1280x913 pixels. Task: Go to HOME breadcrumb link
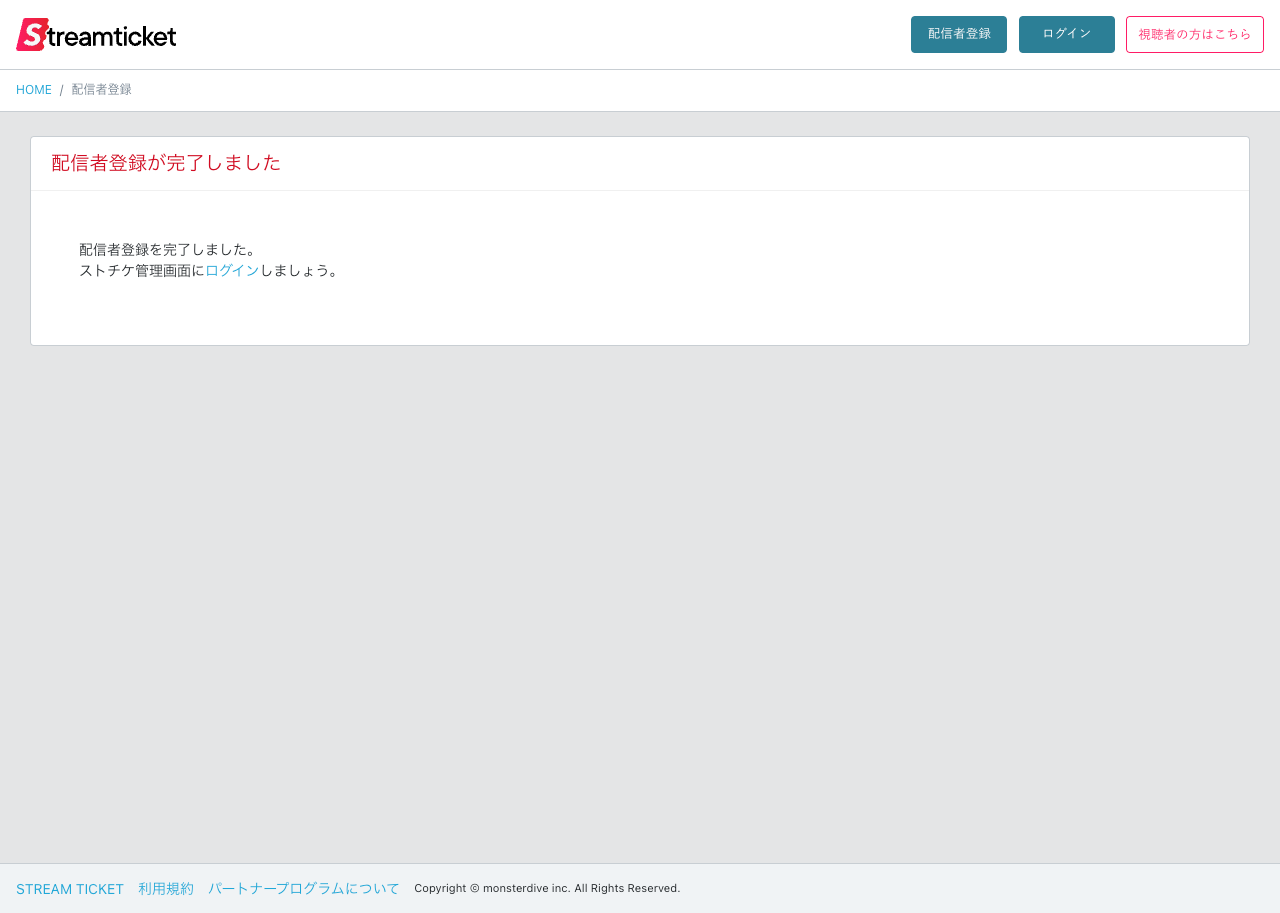click(34, 90)
